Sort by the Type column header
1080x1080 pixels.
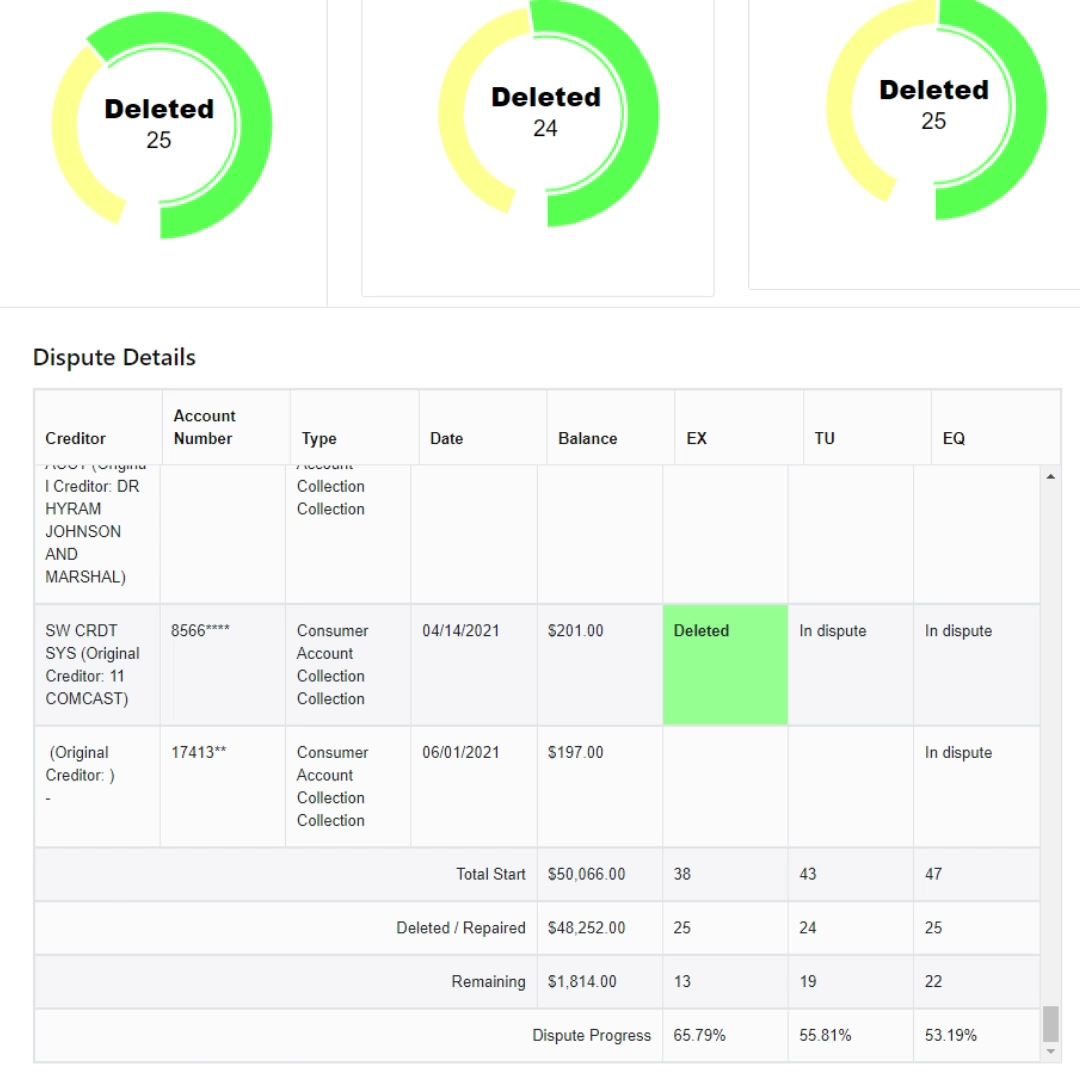[319, 438]
